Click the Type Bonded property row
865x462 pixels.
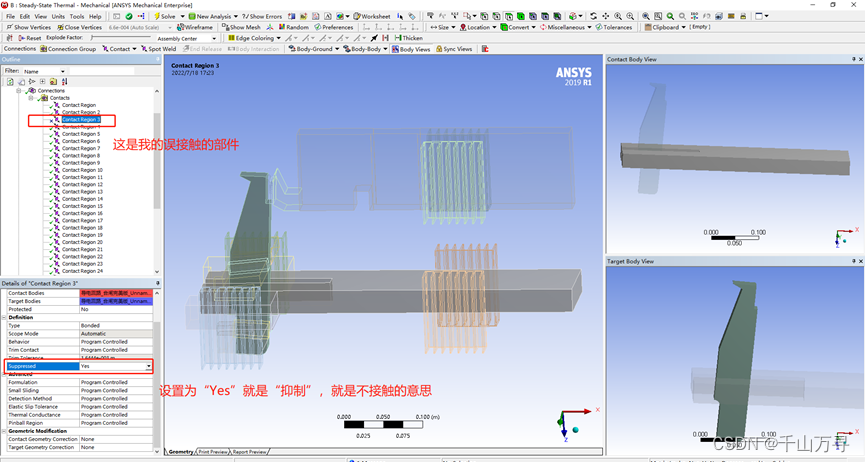79,326
